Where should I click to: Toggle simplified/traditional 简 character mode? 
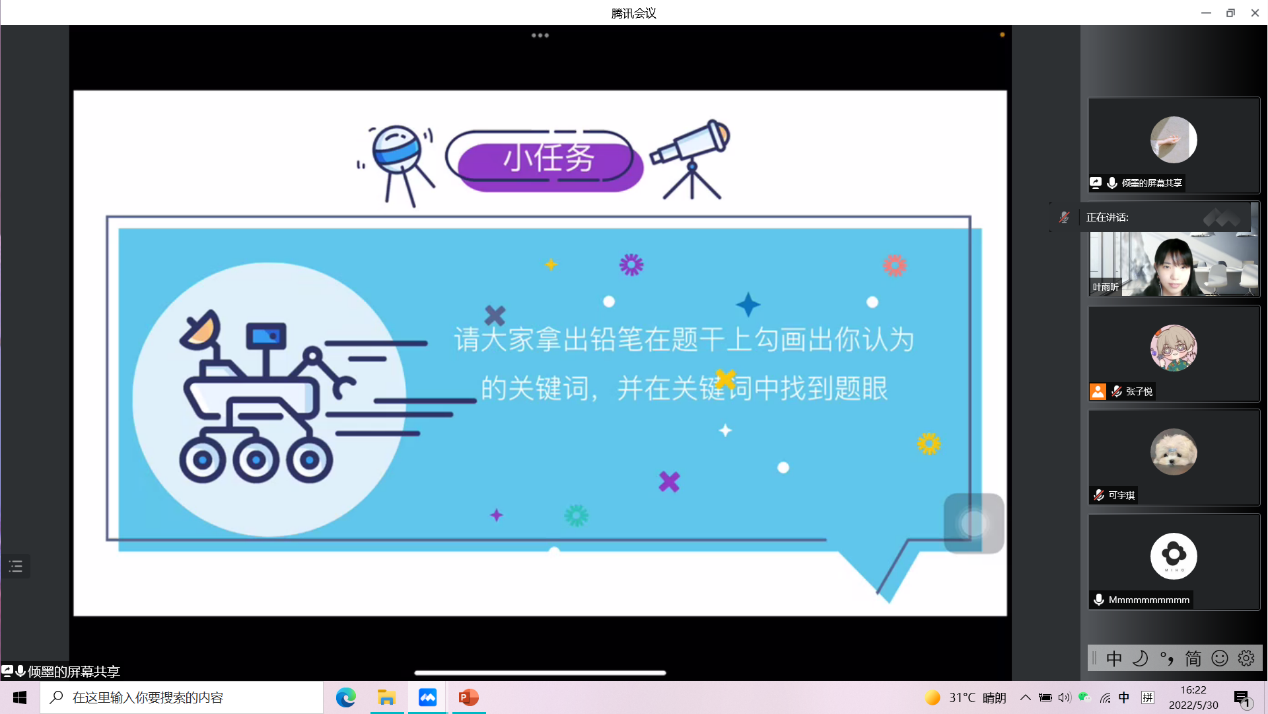(1193, 658)
